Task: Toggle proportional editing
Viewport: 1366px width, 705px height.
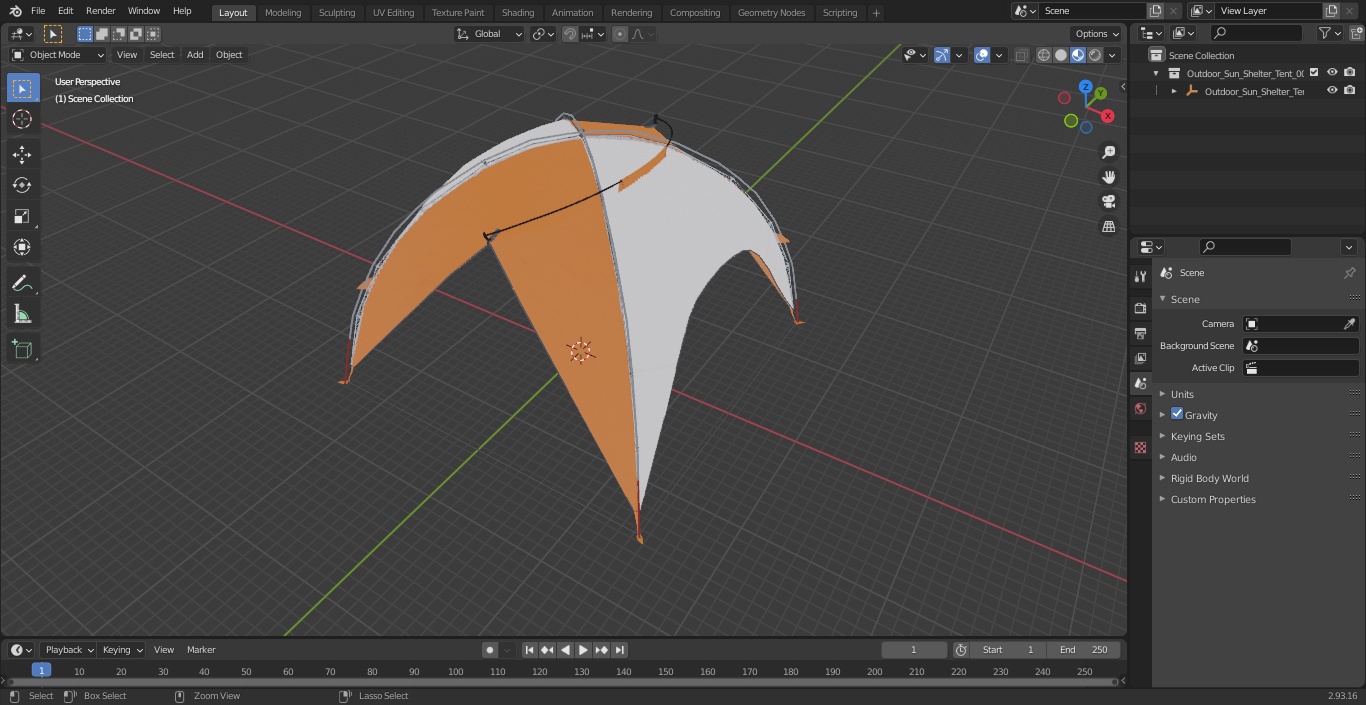Action: (x=620, y=34)
